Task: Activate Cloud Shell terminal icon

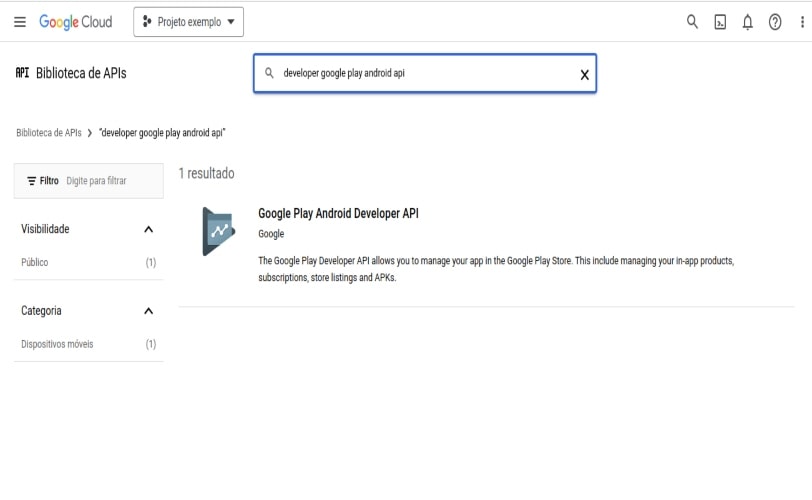Action: pos(720,22)
